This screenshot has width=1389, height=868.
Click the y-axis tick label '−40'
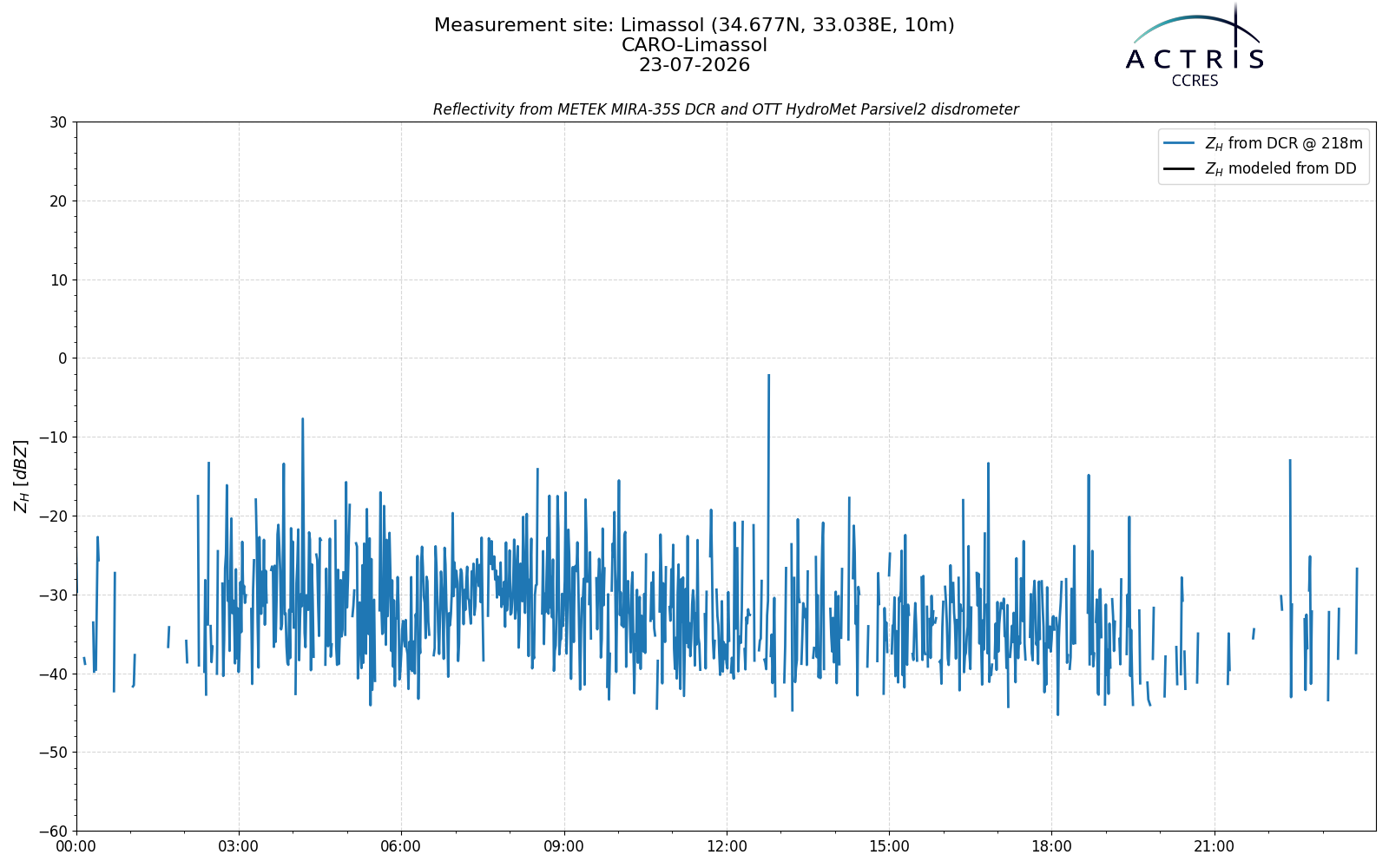52,674
